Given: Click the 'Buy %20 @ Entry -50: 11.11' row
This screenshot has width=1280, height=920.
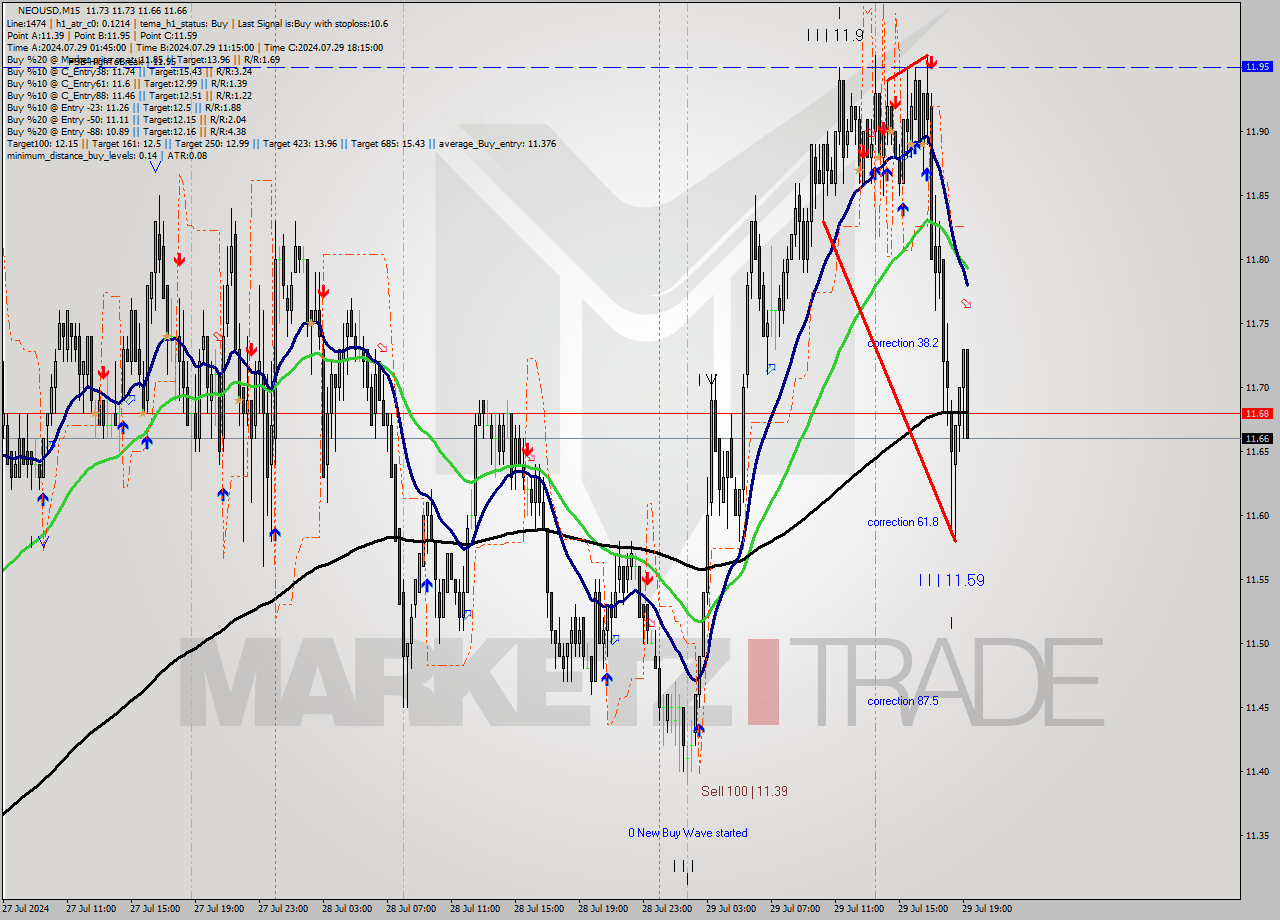Looking at the screenshot, I should pos(125,119).
